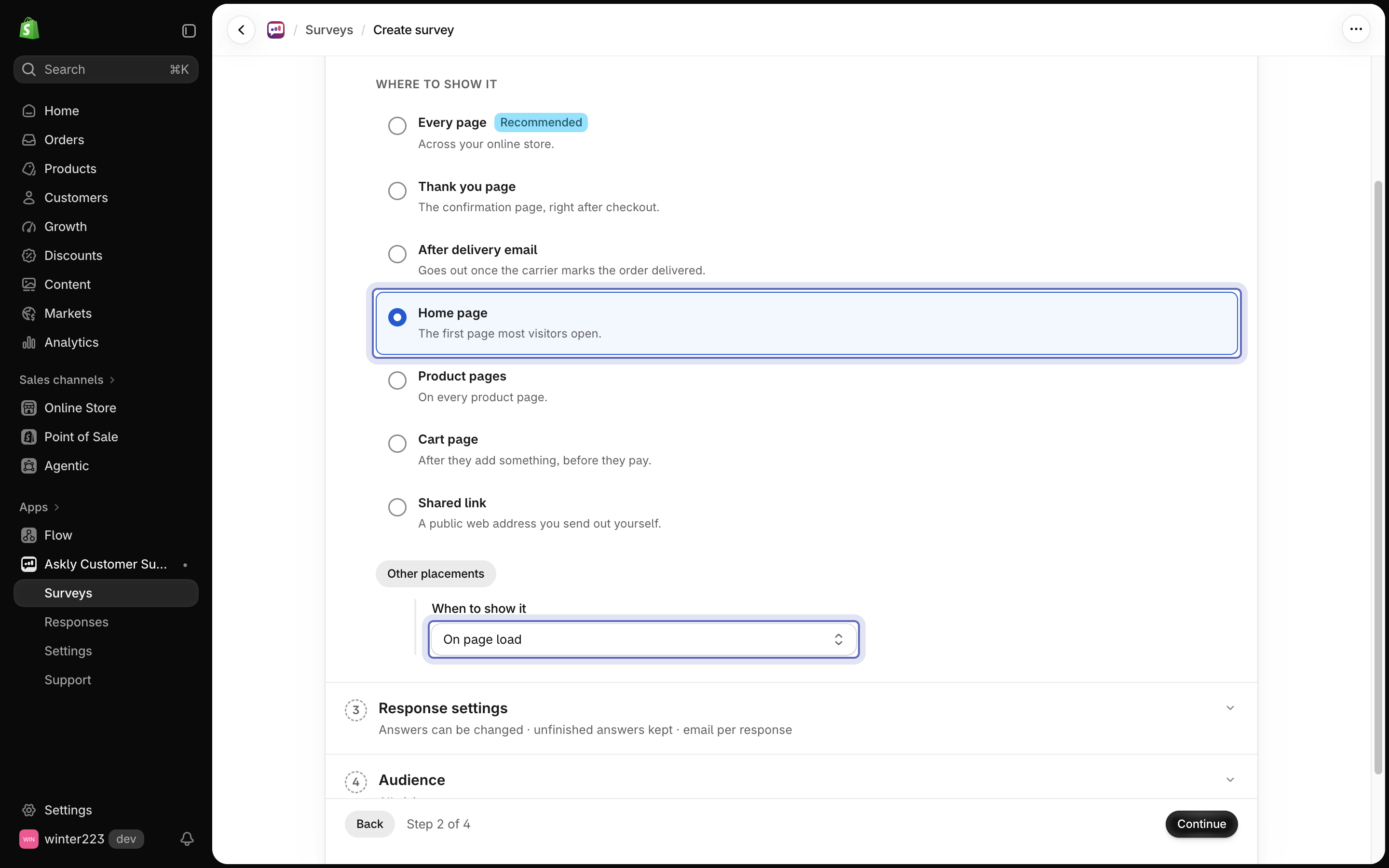Click the Settings gear icon

tap(29, 810)
